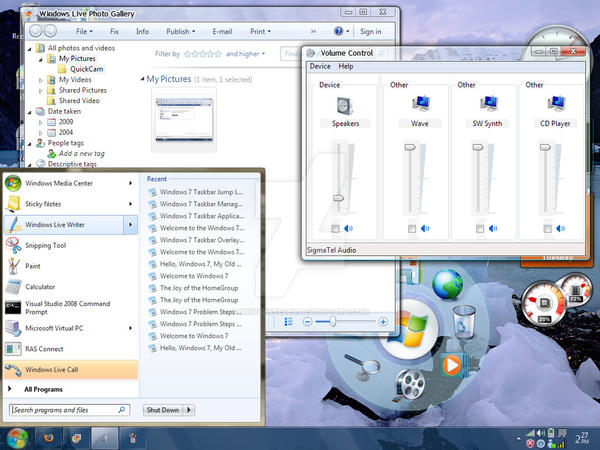Select the QuickCam folder in tree

click(86, 69)
